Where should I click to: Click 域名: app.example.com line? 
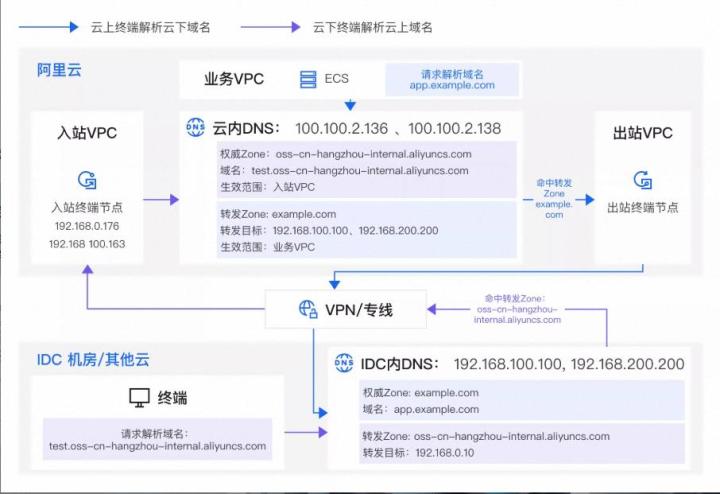click(421, 410)
